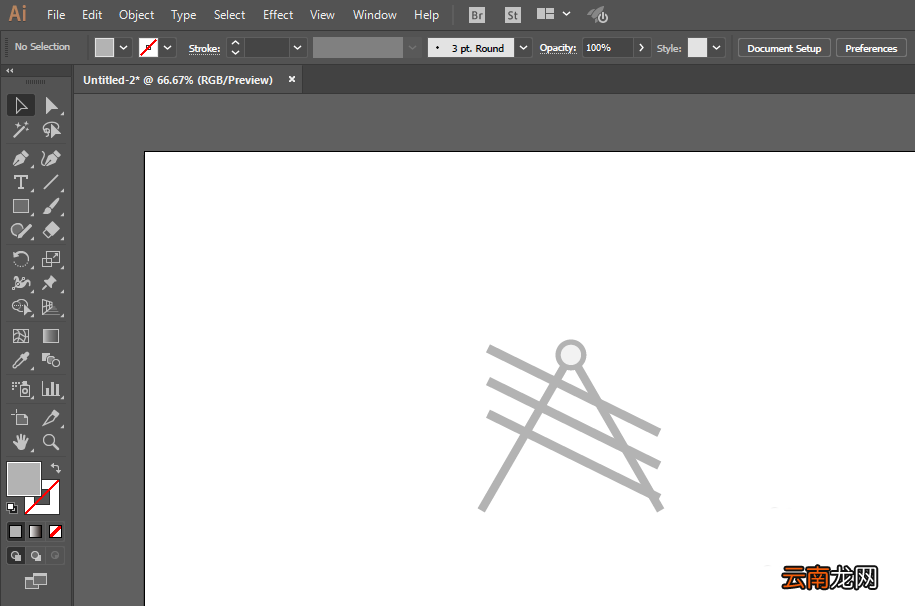The image size is (915, 606).
Task: Switch to Gradient mode button
Action: tap(36, 531)
